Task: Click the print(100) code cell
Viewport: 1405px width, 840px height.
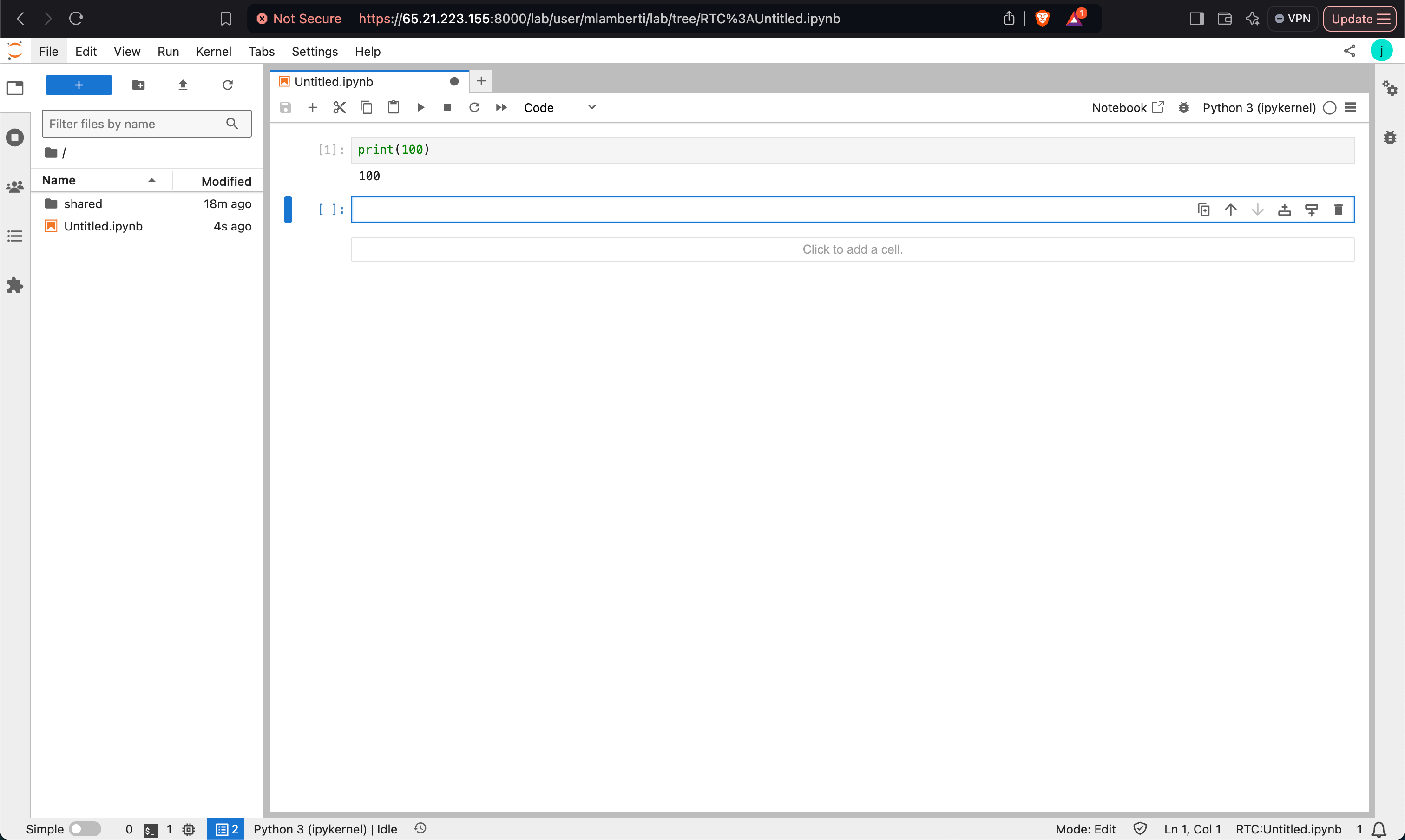Action: tap(853, 150)
